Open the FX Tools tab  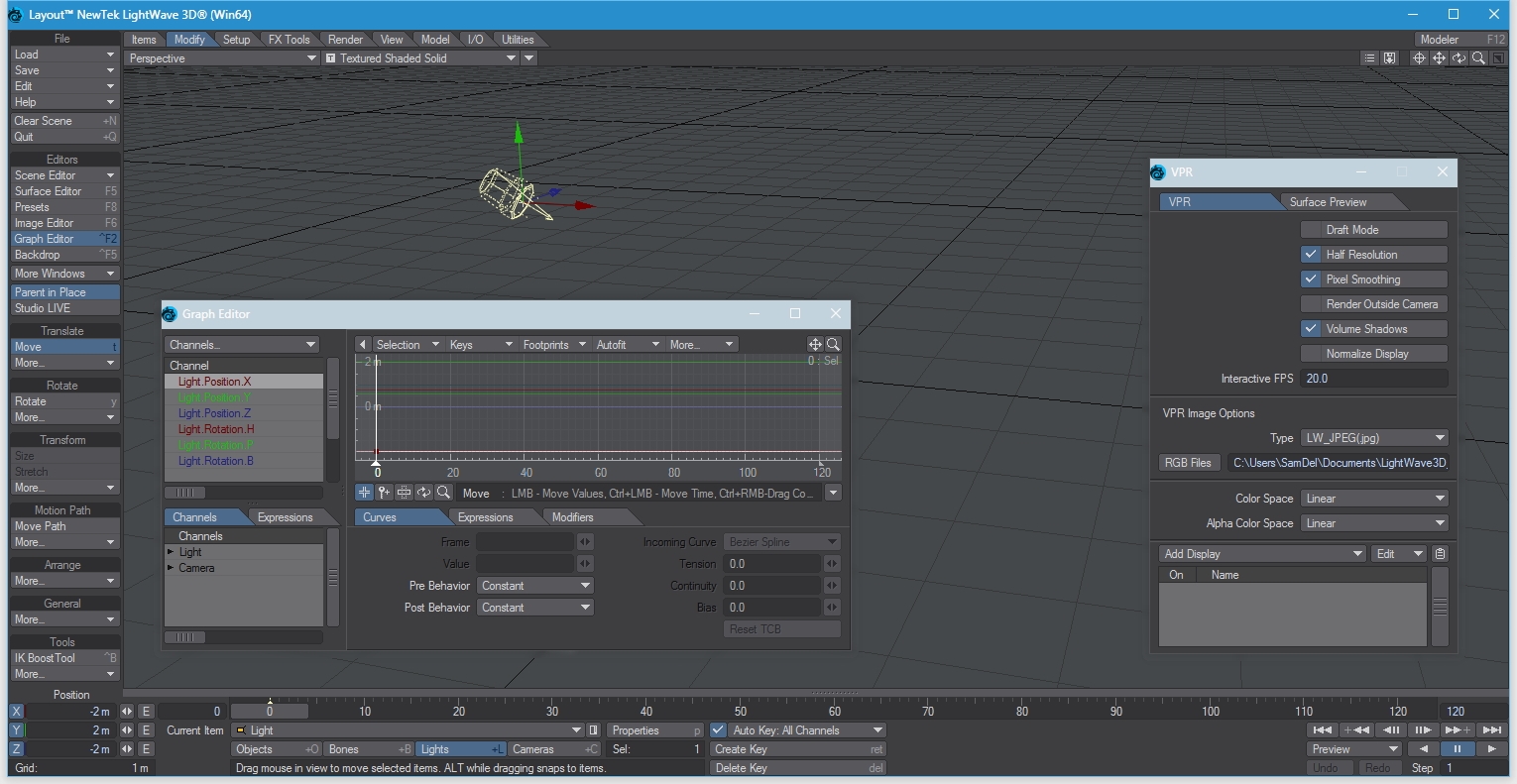[289, 40]
